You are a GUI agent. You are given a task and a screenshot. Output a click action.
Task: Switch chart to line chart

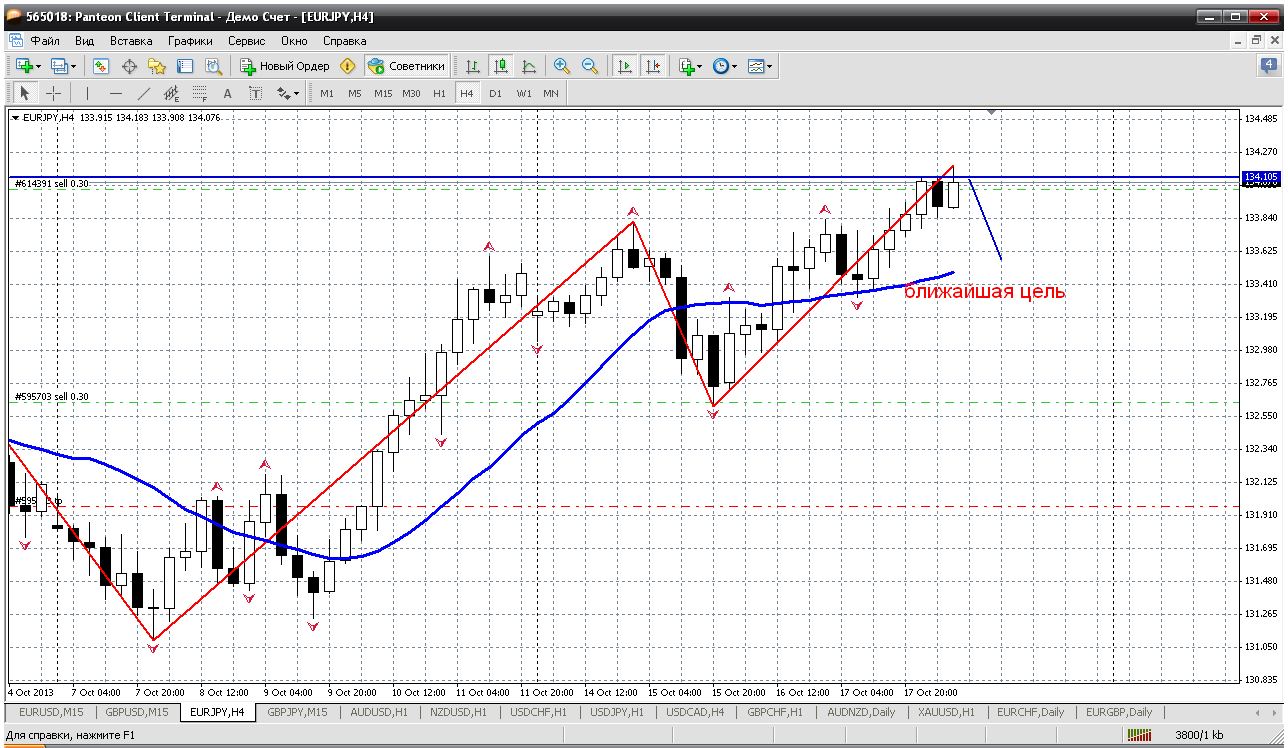coord(529,66)
